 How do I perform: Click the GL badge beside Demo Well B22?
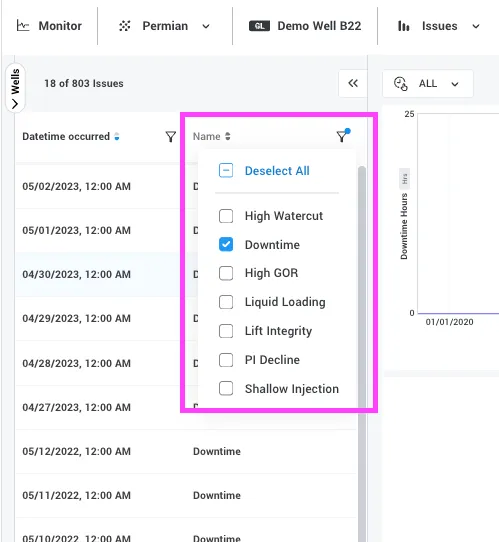click(260, 26)
